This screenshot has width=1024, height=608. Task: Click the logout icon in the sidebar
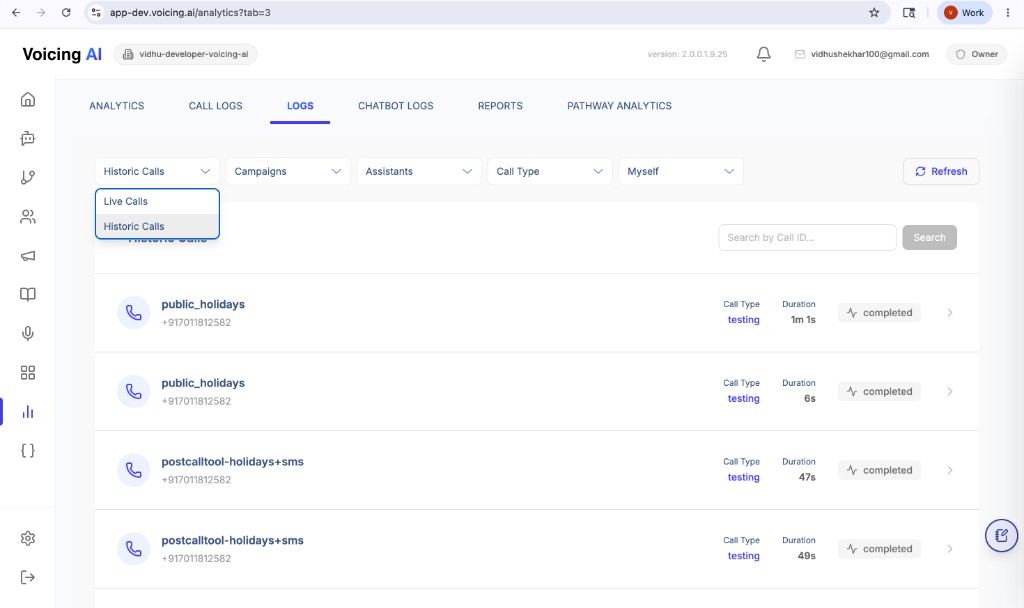click(x=27, y=577)
